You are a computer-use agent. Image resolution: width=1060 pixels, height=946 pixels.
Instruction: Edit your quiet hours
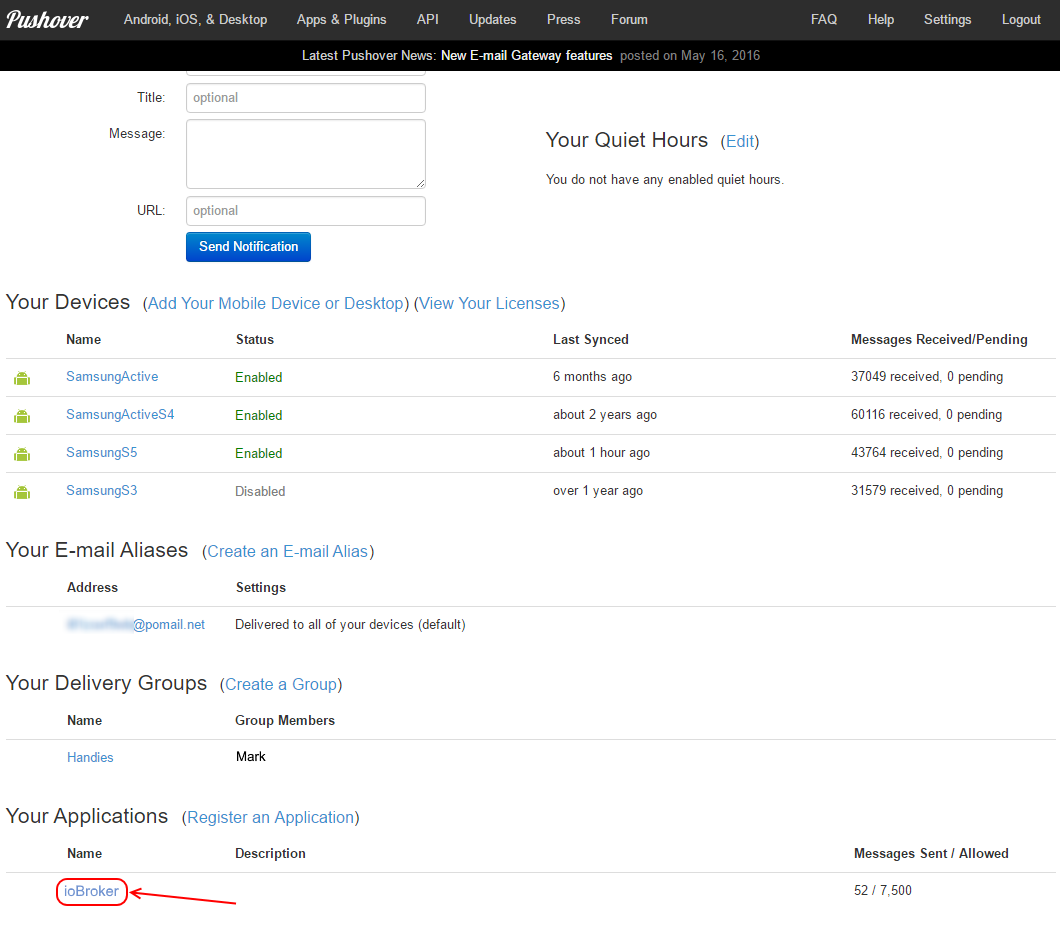[x=740, y=141]
